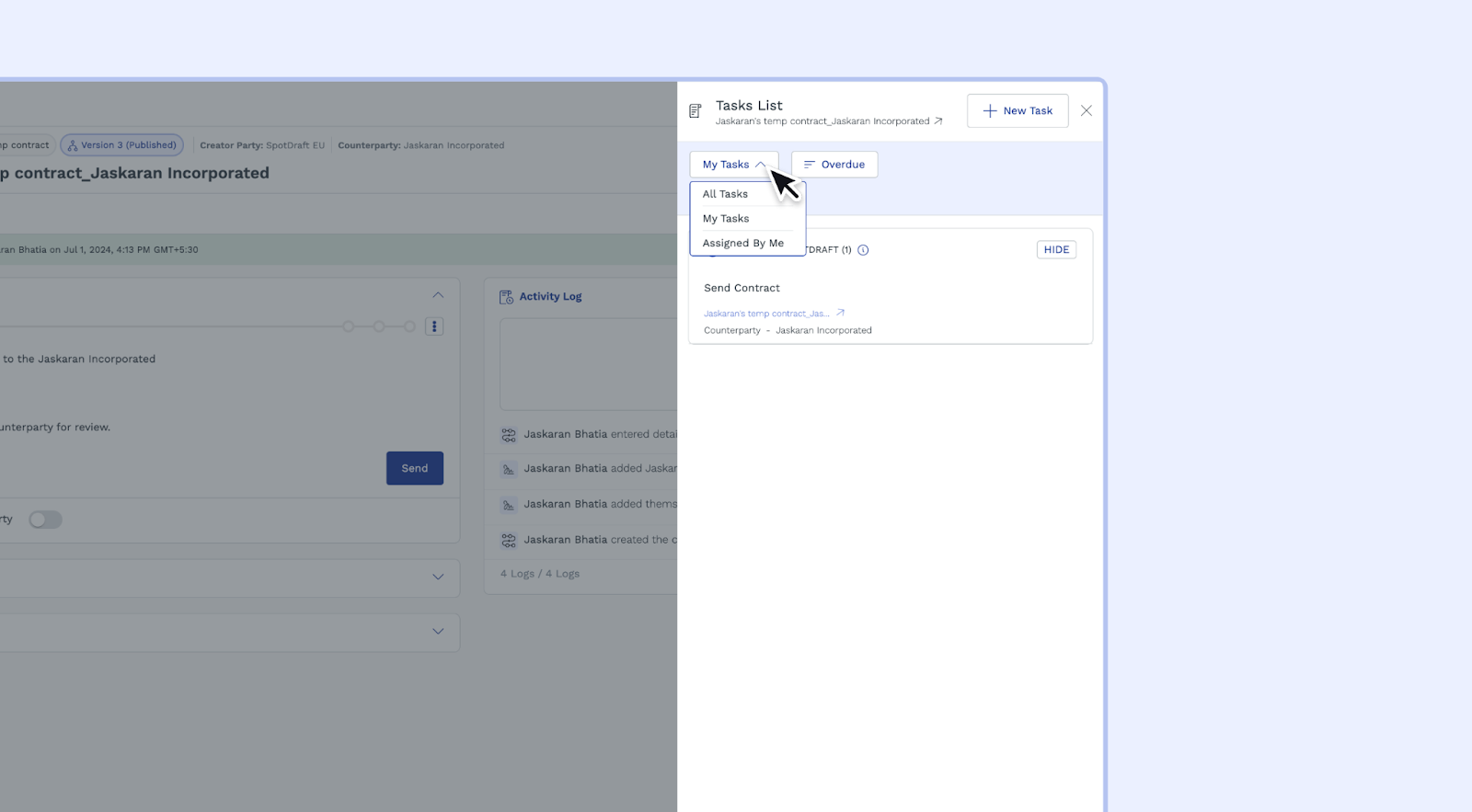Choose Assigned By Me filter option
This screenshot has height=812, width=1472.
click(x=742, y=244)
